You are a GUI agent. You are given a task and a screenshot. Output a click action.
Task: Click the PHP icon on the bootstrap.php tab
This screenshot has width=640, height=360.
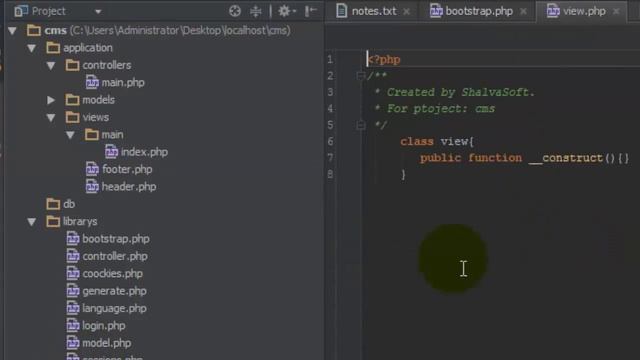436,11
